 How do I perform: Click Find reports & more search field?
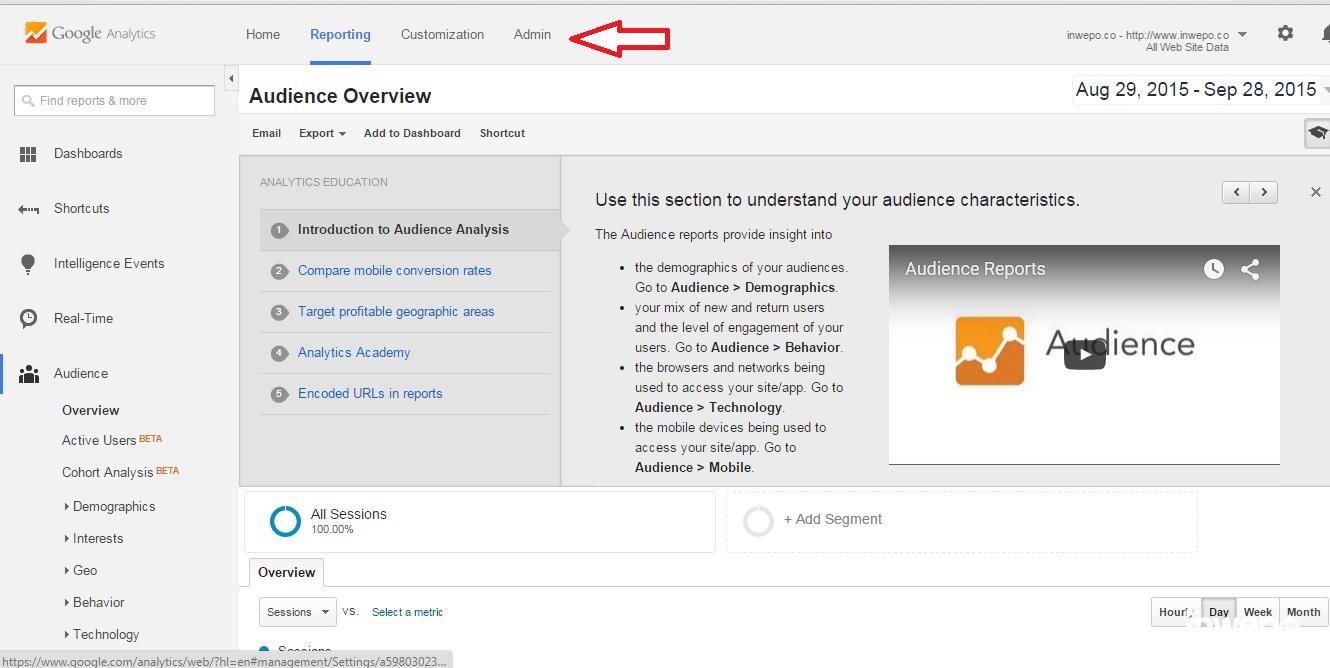[x=115, y=101]
